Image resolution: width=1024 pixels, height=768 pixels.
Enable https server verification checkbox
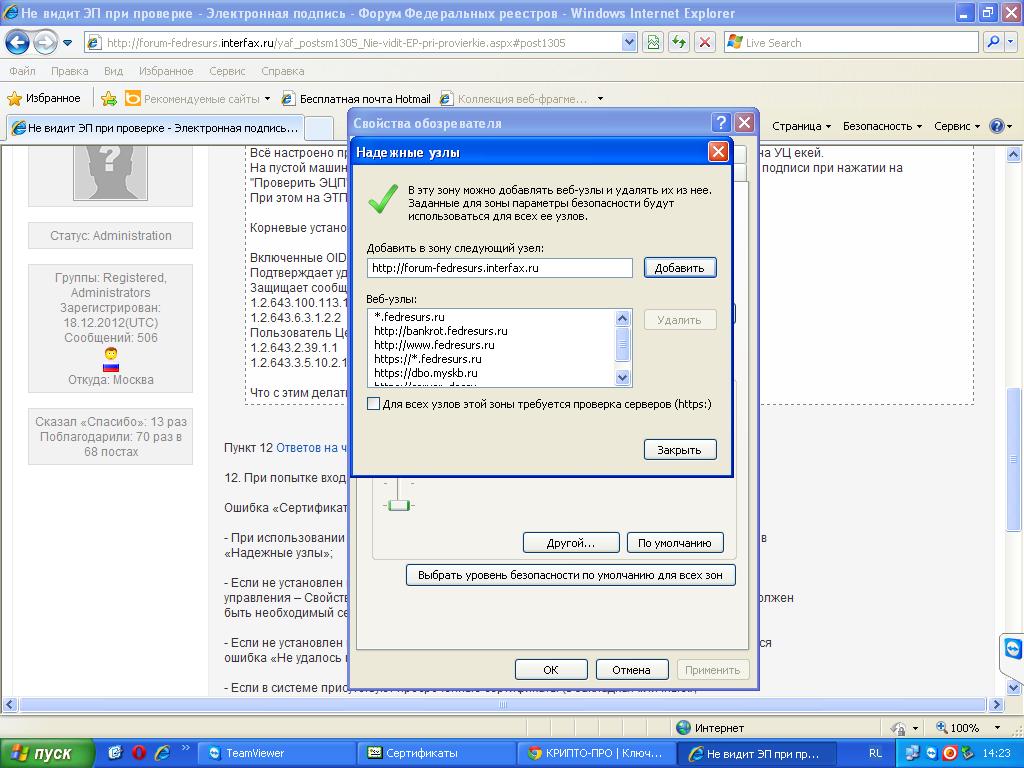click(374, 404)
